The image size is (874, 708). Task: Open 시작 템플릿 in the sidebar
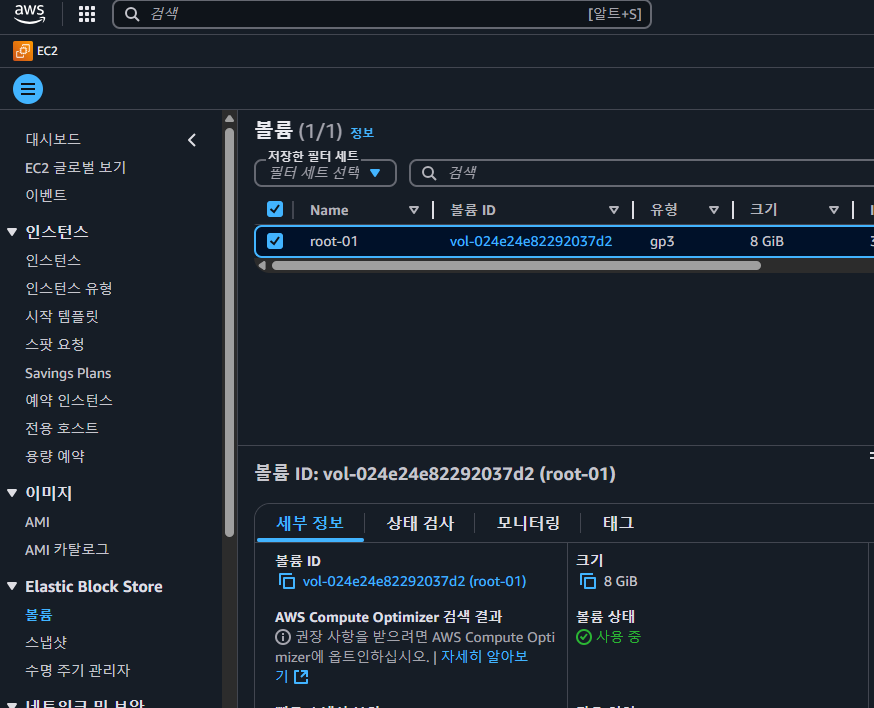[62, 316]
